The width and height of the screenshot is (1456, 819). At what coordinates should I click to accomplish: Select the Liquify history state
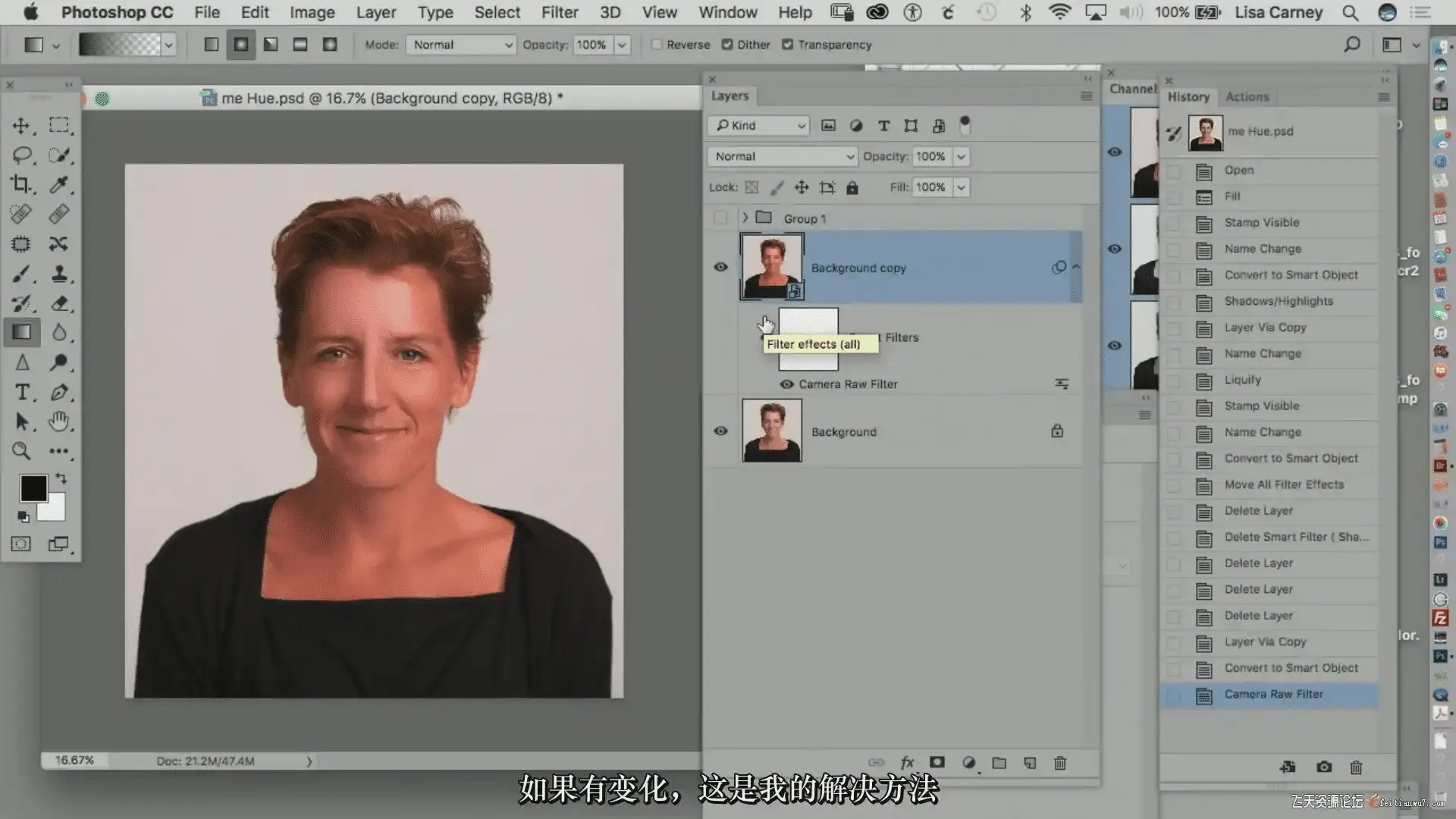tap(1242, 380)
